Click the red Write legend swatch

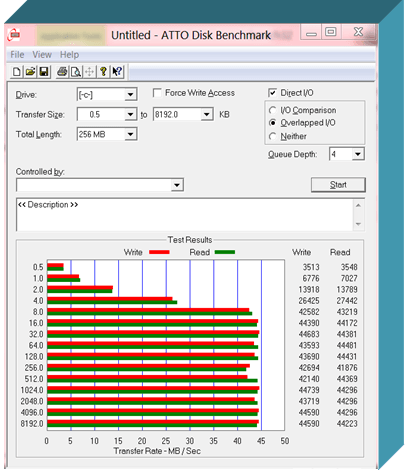pos(159,252)
